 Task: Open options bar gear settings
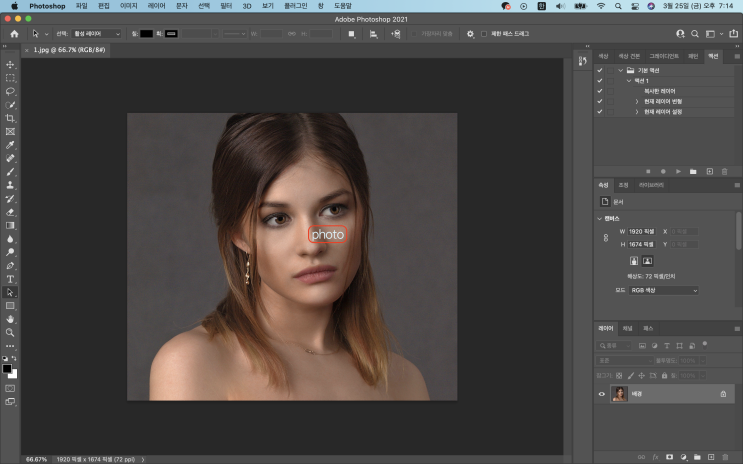470,34
